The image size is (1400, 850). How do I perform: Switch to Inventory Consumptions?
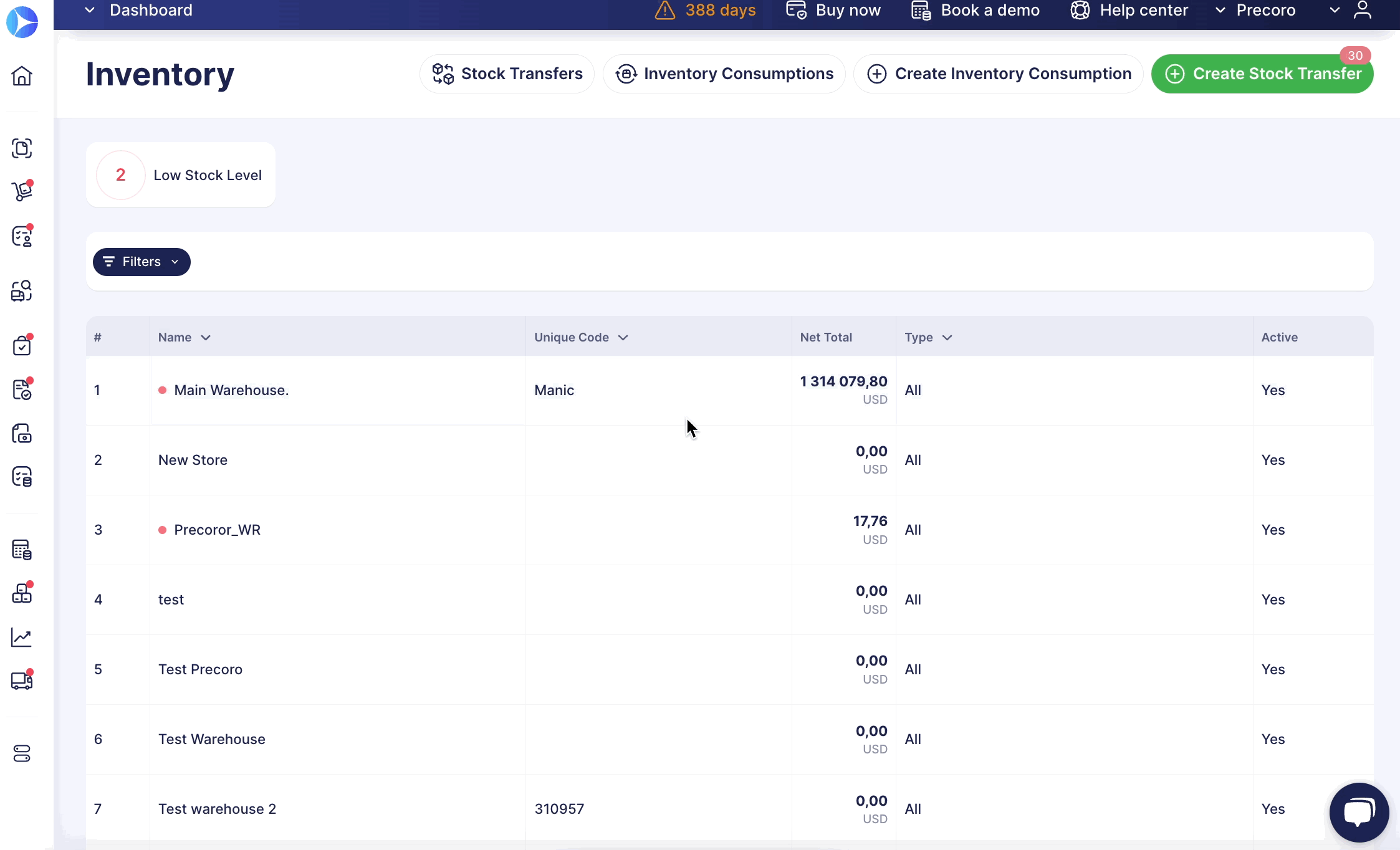(x=724, y=74)
